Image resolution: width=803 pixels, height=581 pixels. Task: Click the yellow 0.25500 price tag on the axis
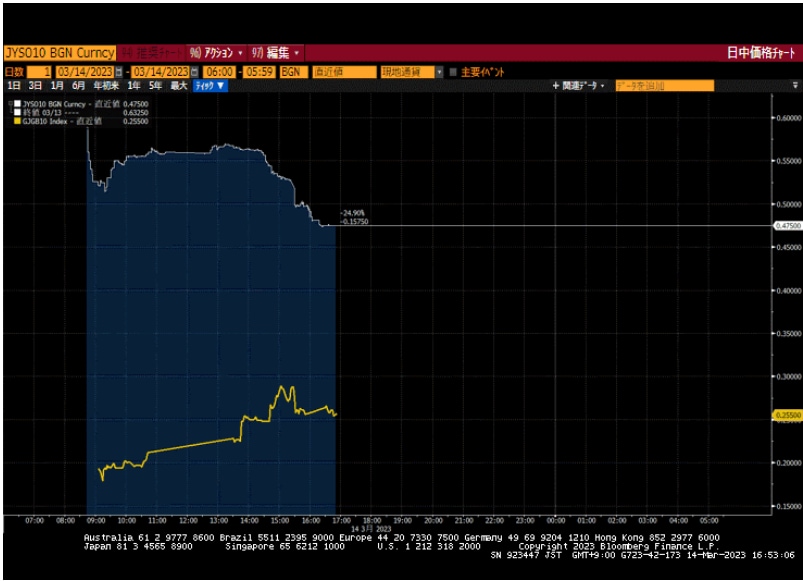click(788, 415)
